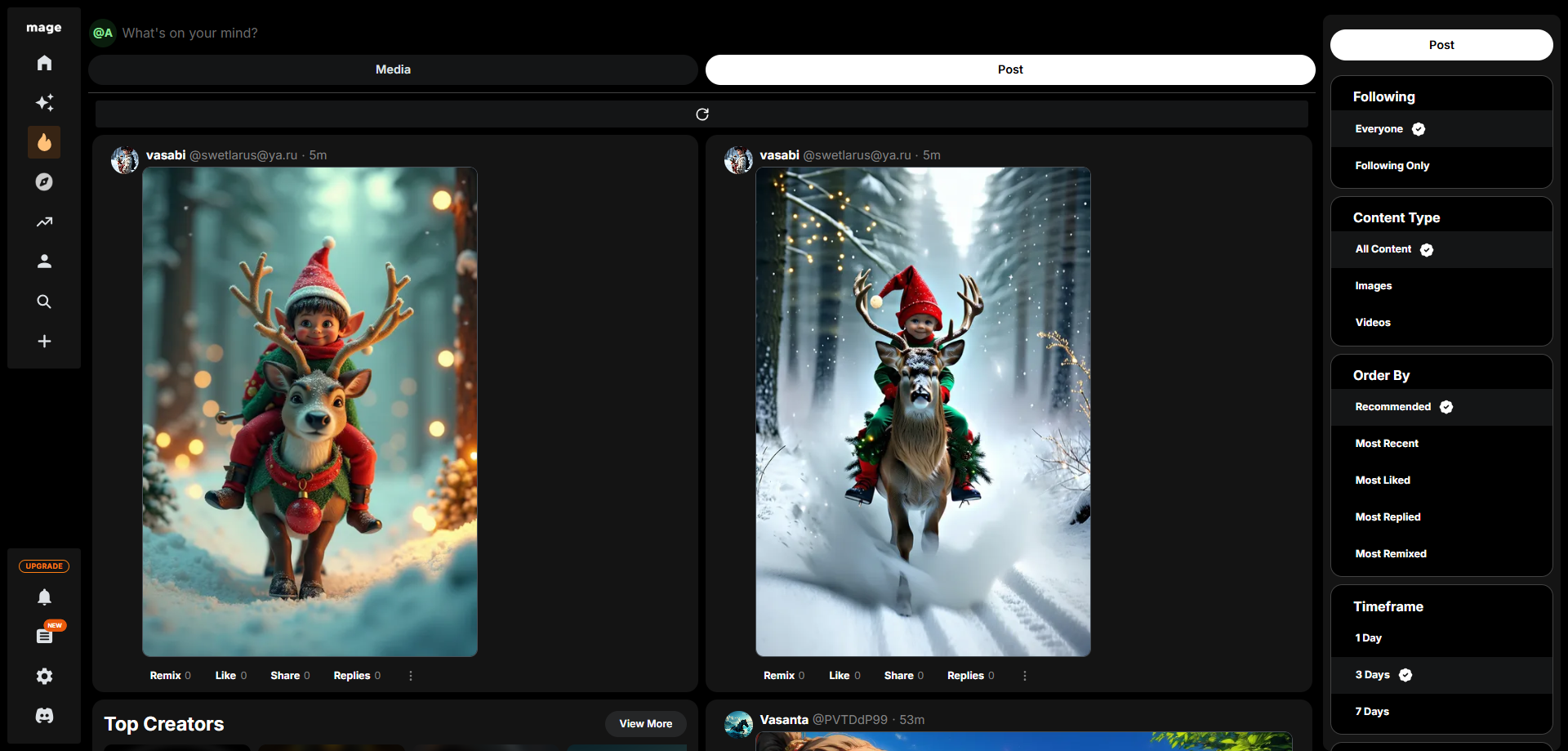Click View More in Top Creators
The width and height of the screenshot is (1568, 751).
tap(645, 724)
